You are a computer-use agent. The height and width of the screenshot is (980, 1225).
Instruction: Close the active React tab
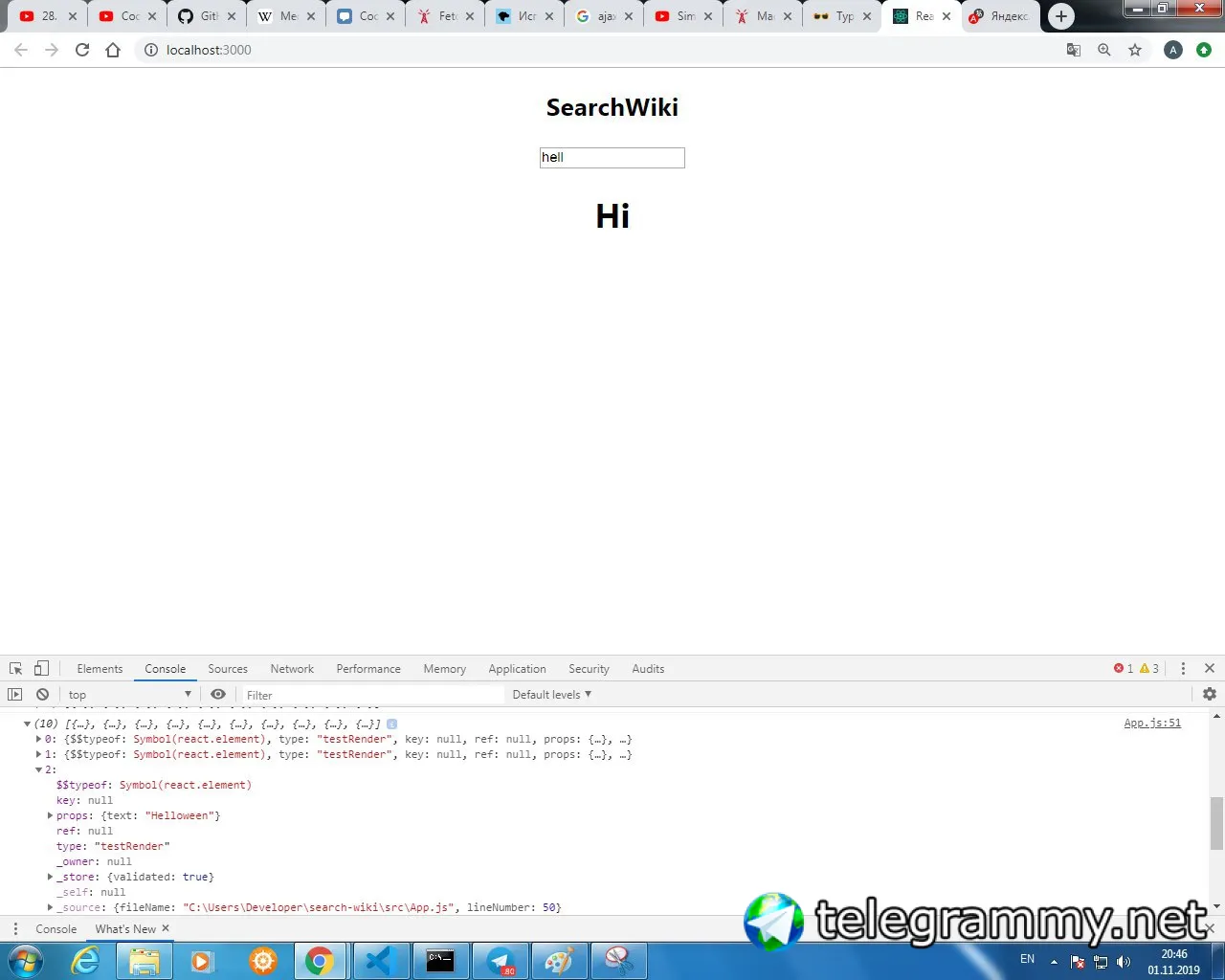947,16
